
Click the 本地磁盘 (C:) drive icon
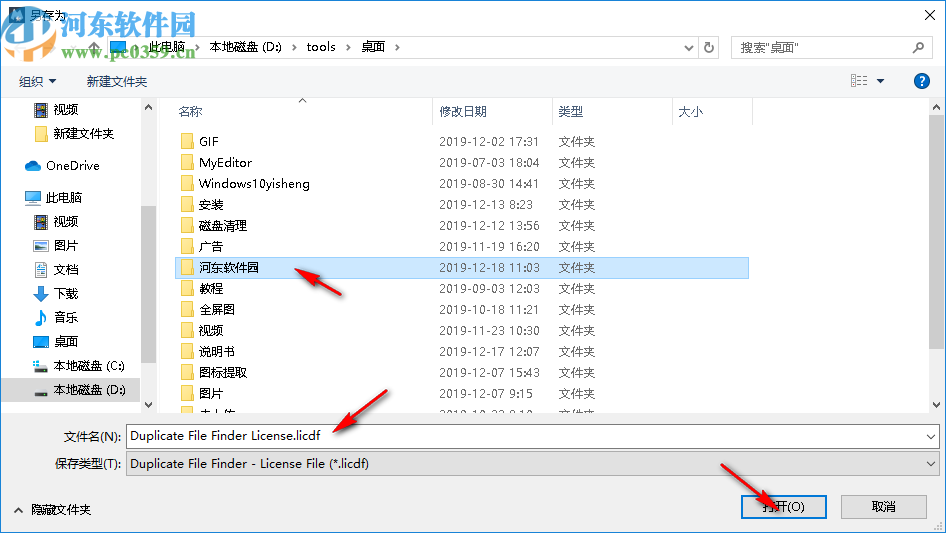pyautogui.click(x=40, y=366)
